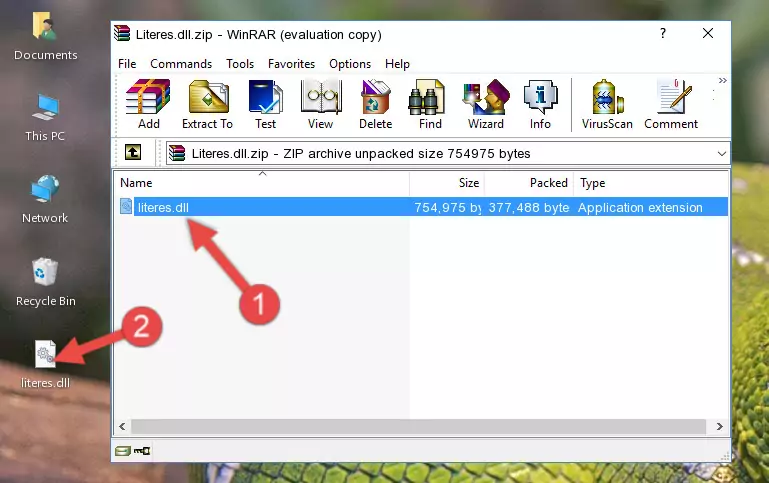Select the literes.dll desktop file

(45, 365)
